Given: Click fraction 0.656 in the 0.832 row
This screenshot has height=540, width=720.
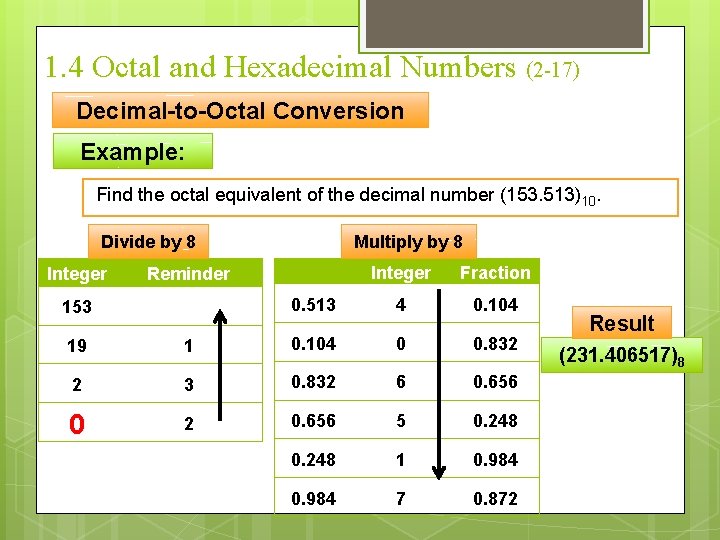Looking at the screenshot, I should point(495,382).
